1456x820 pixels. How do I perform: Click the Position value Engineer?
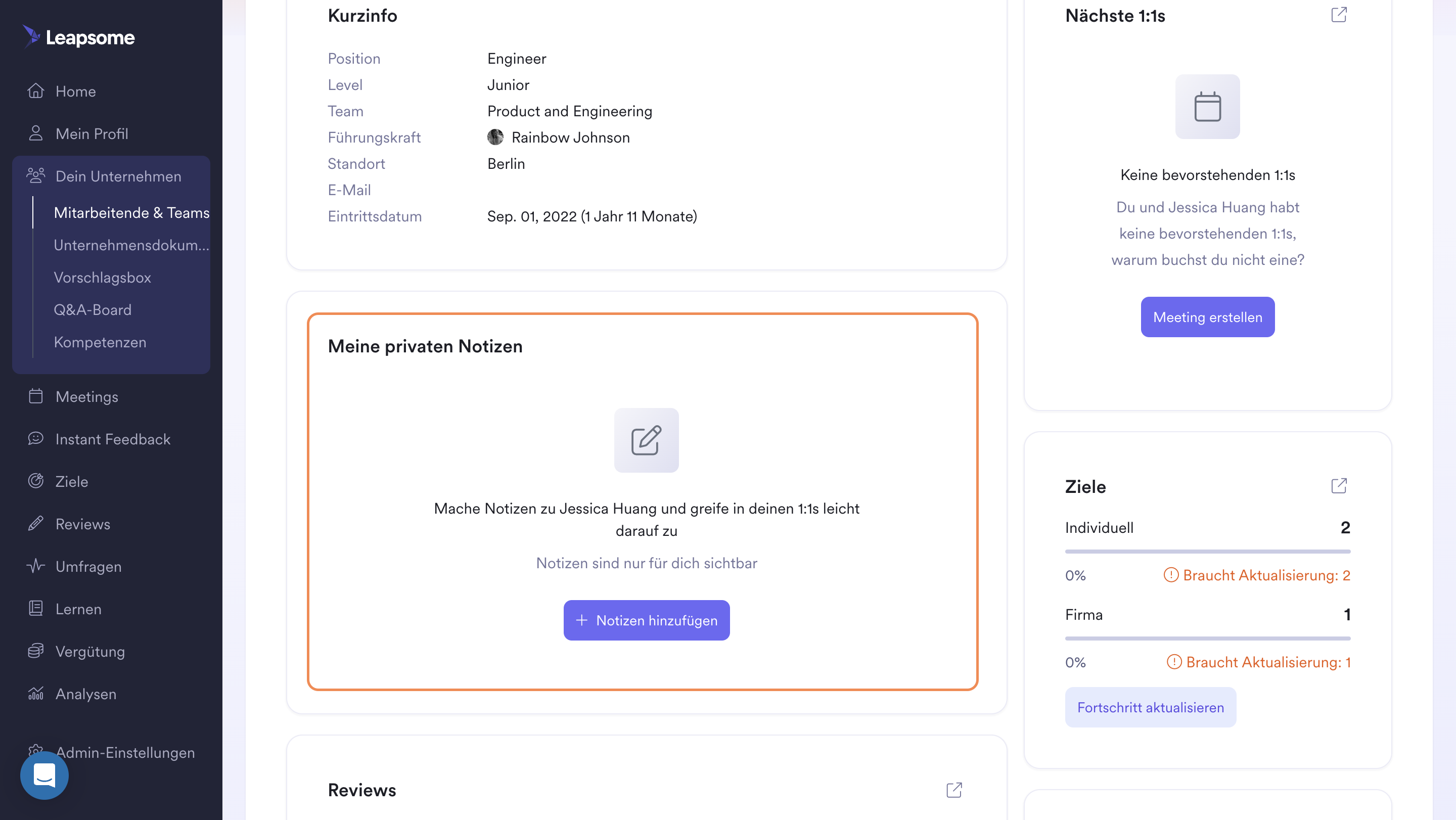pyautogui.click(x=517, y=58)
